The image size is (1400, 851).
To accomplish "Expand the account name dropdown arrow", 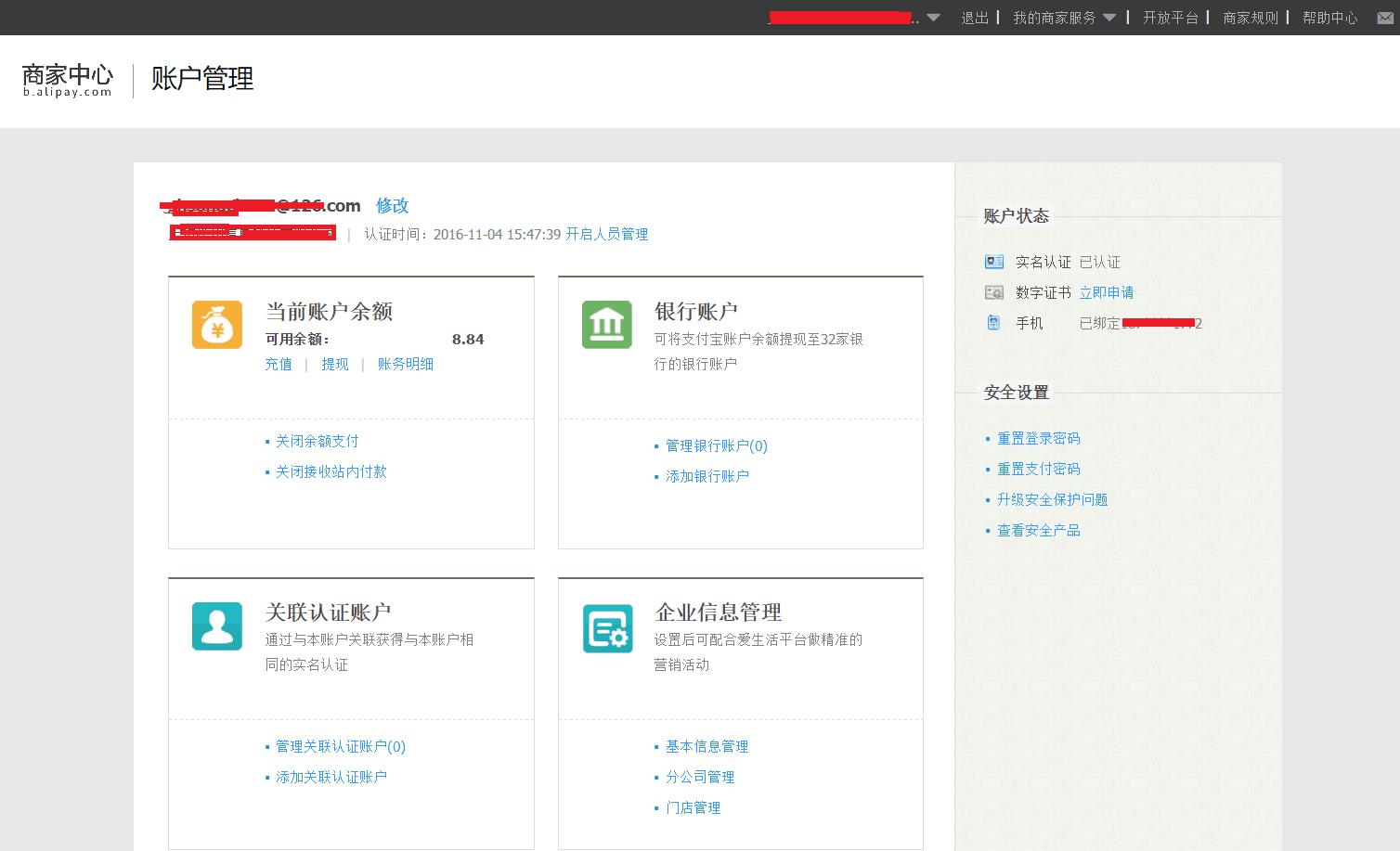I will tap(934, 18).
